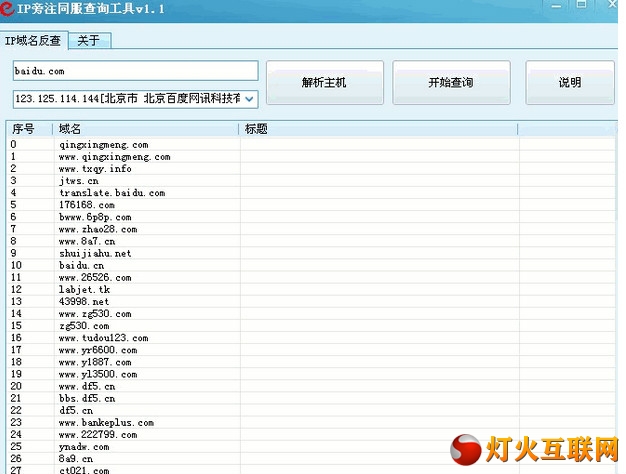
Task: Select row 43998.net
Action: click(x=311, y=301)
